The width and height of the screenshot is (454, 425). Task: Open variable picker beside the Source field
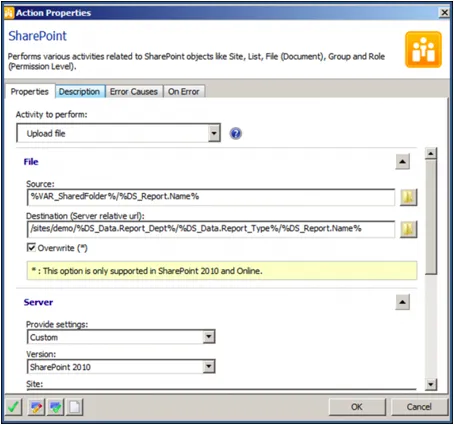pyautogui.click(x=408, y=197)
